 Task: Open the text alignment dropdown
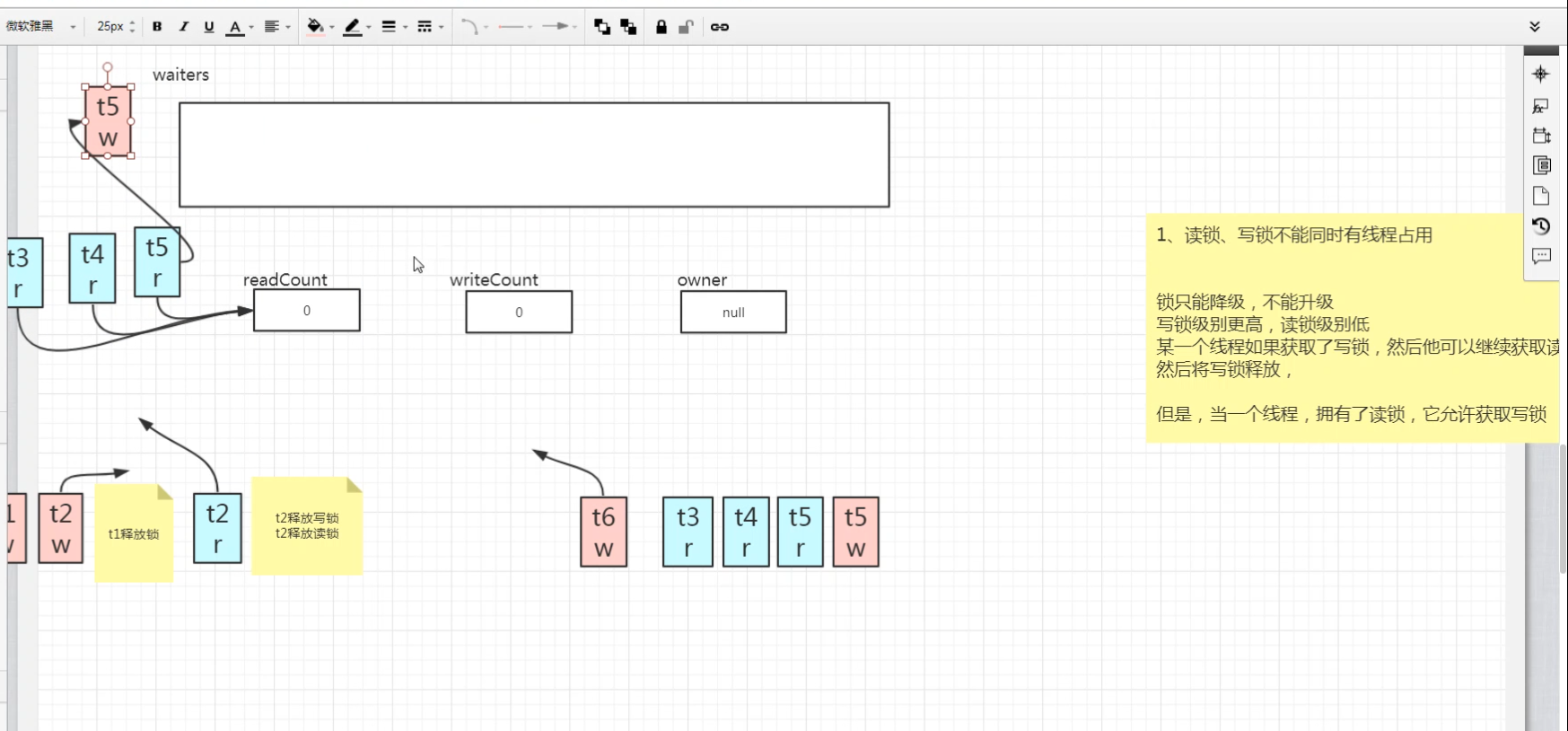click(x=276, y=27)
